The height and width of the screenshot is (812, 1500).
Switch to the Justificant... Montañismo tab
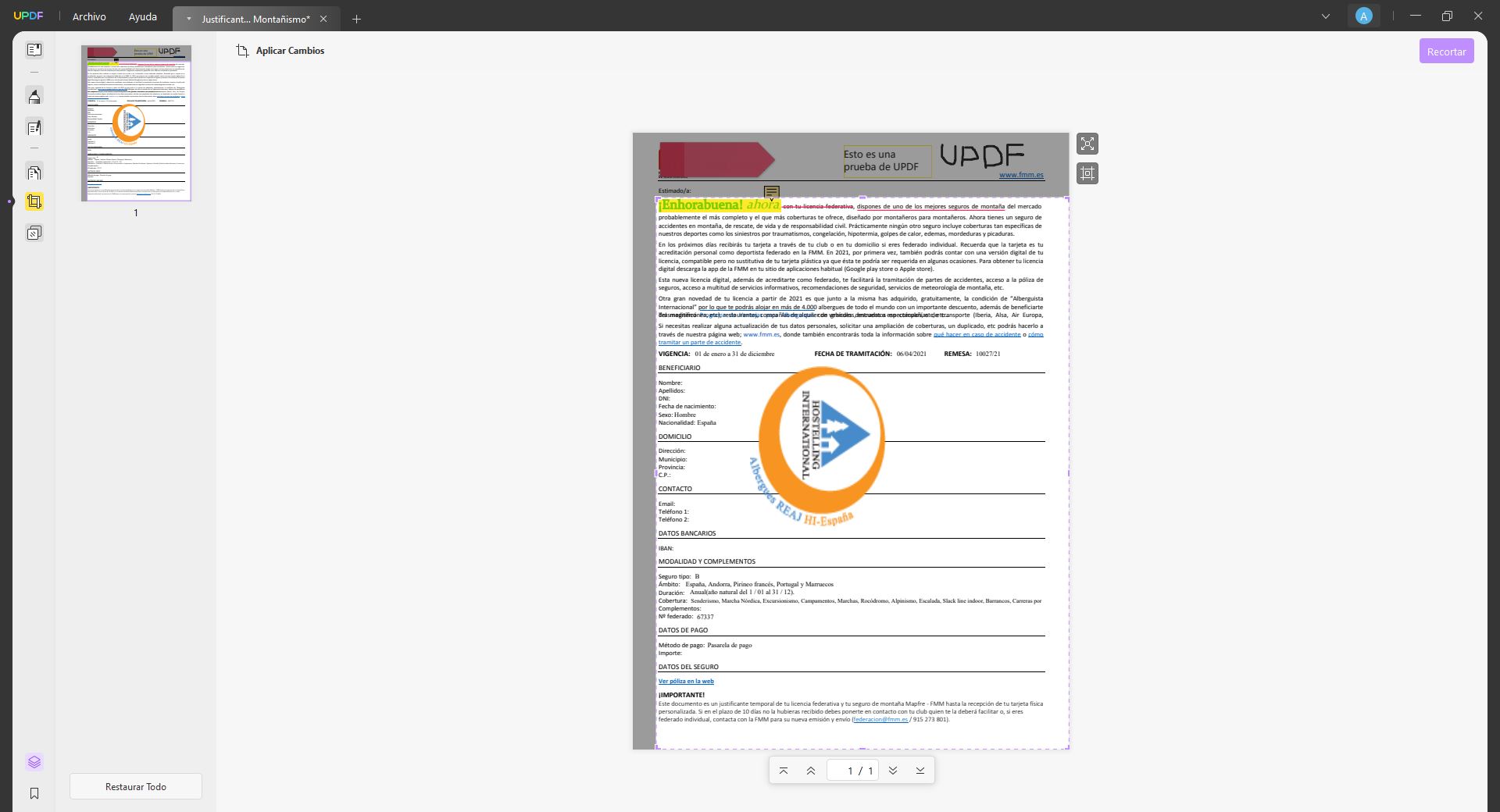point(255,19)
